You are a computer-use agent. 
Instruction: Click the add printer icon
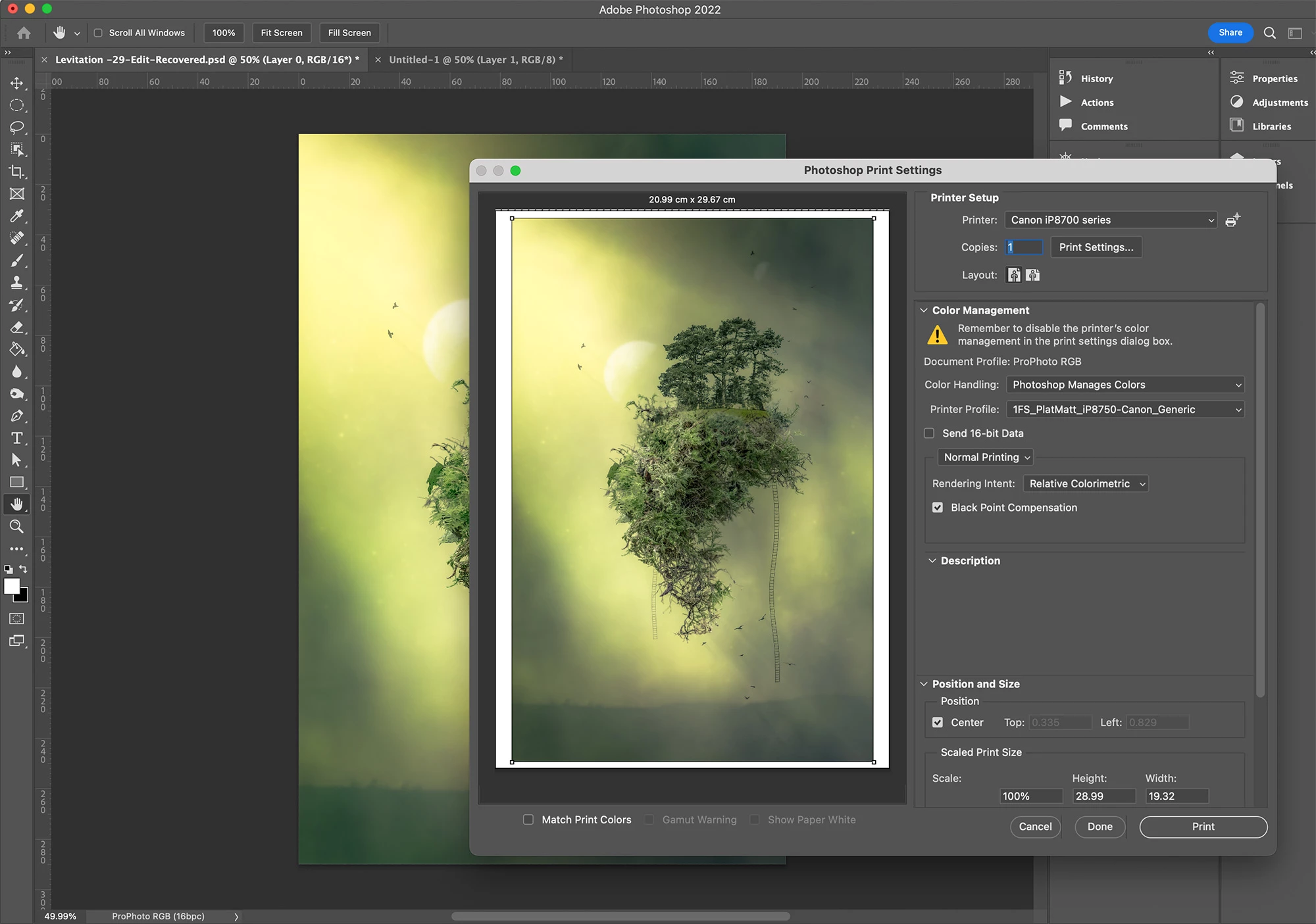click(x=1232, y=220)
